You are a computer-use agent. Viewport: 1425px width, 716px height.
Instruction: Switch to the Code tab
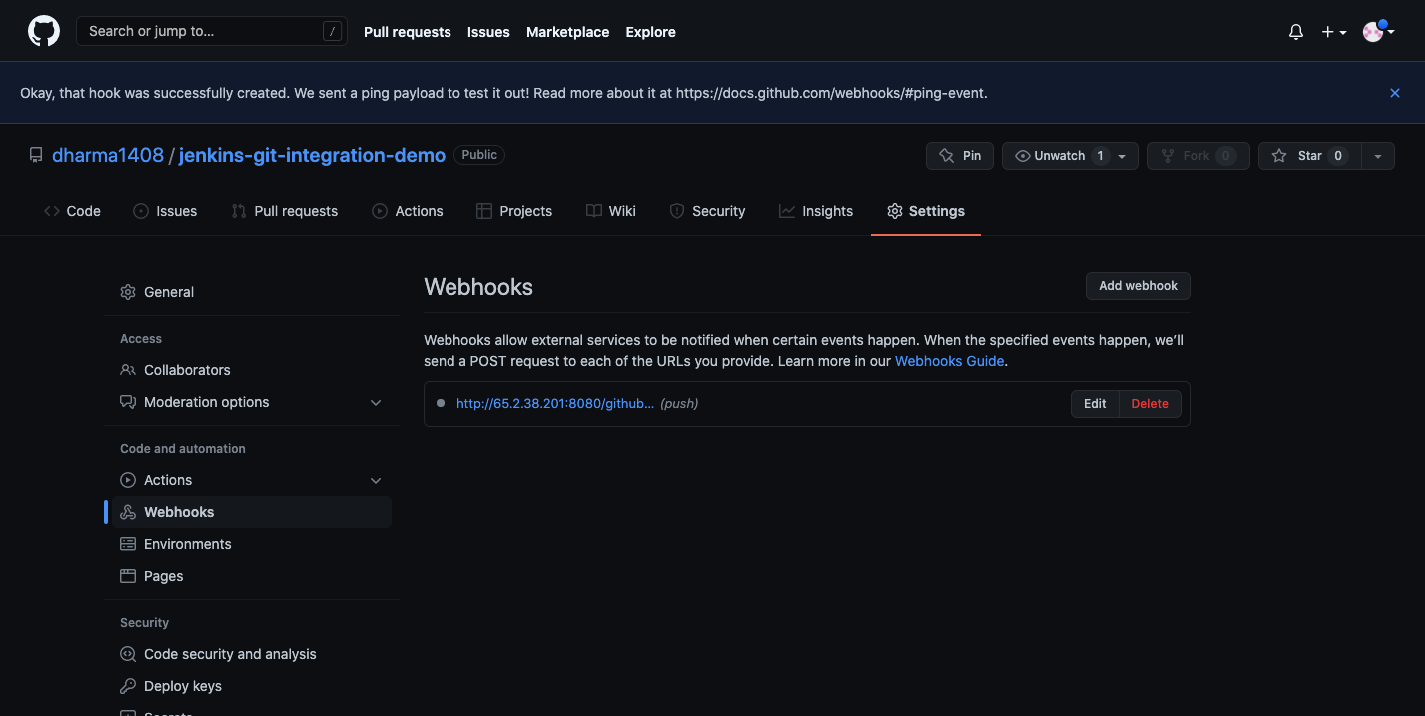72,211
